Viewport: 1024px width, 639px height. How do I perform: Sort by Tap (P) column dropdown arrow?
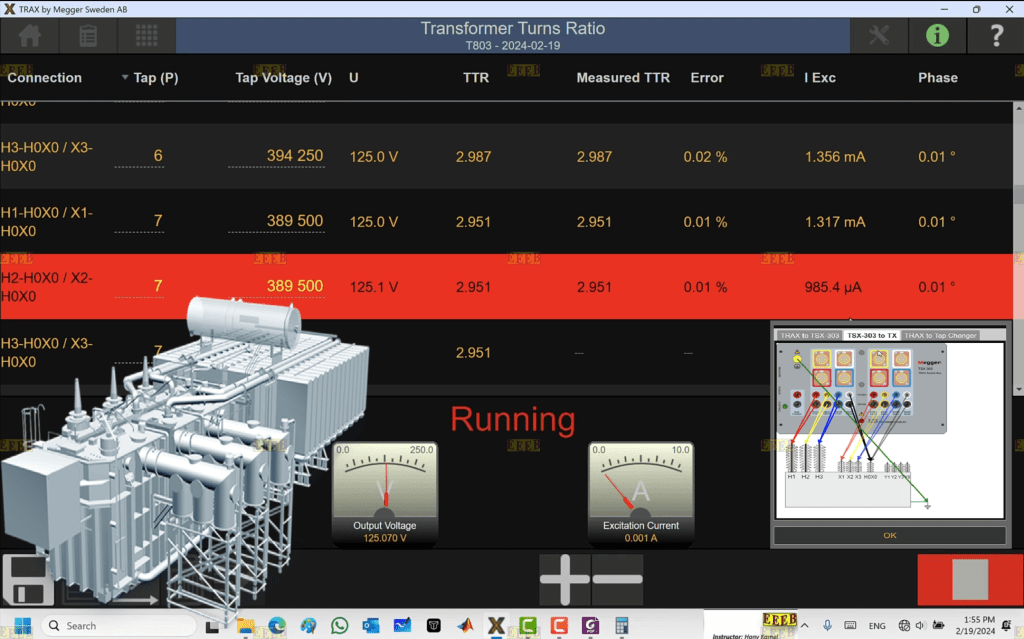[x=125, y=78]
